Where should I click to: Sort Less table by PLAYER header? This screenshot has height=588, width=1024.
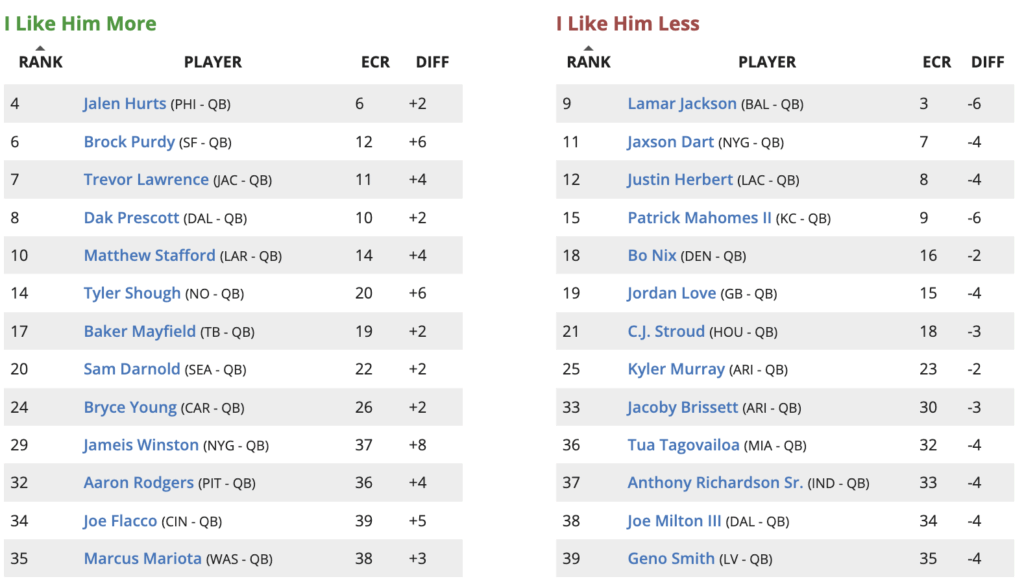(767, 62)
